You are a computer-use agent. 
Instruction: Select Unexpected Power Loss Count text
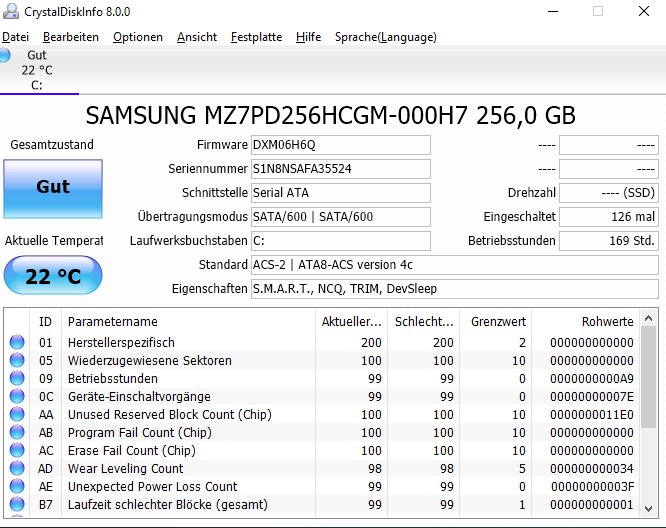click(152, 486)
